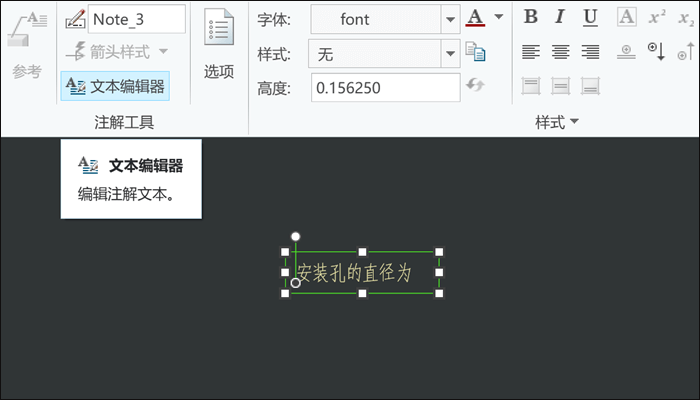Screen dimensions: 700x400
Task: Set vertical alignment to top
Action: click(x=531, y=86)
